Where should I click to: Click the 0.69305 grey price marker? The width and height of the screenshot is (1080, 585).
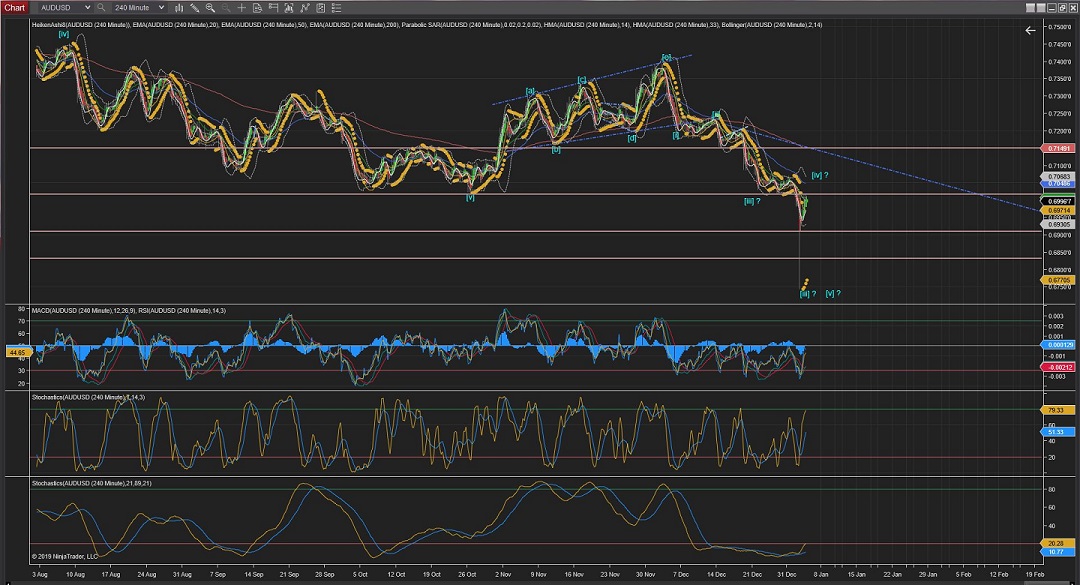[1059, 224]
